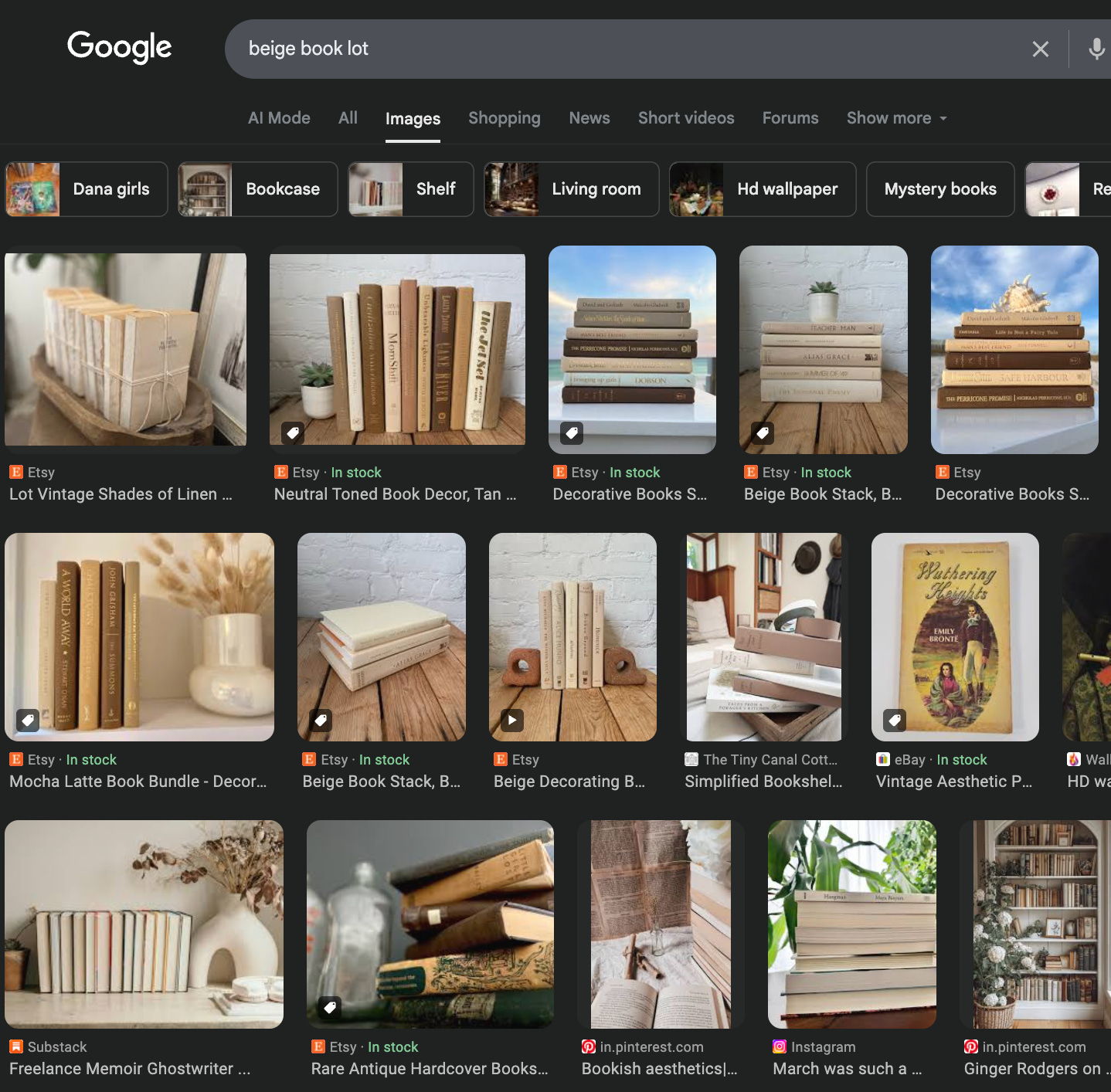Open Neutral Toned Book Decor image
1111x1092 pixels.
pyautogui.click(x=397, y=349)
